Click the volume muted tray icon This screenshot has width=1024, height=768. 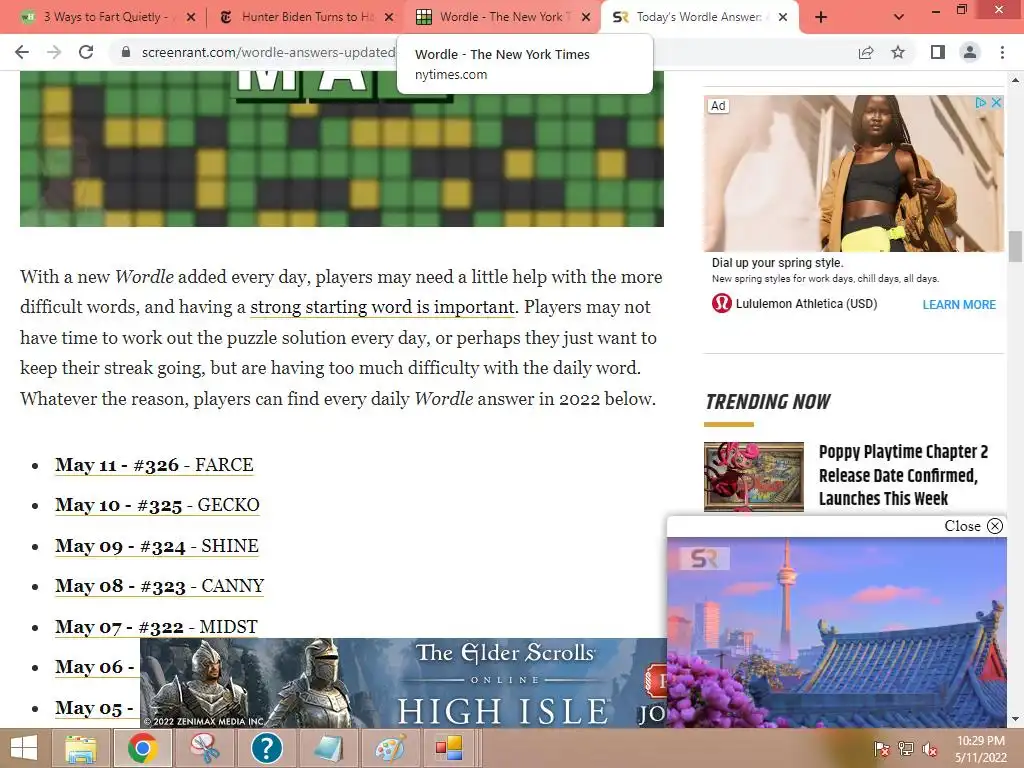930,749
